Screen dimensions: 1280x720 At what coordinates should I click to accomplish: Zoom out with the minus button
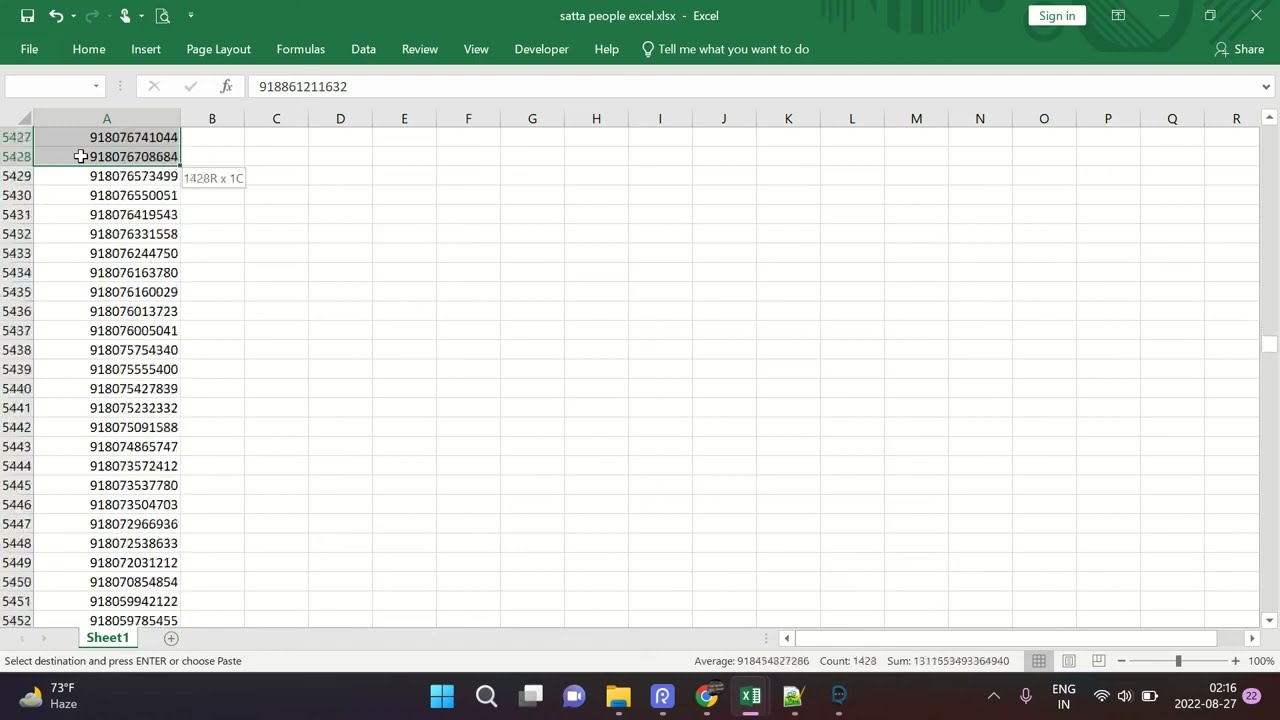click(1121, 661)
